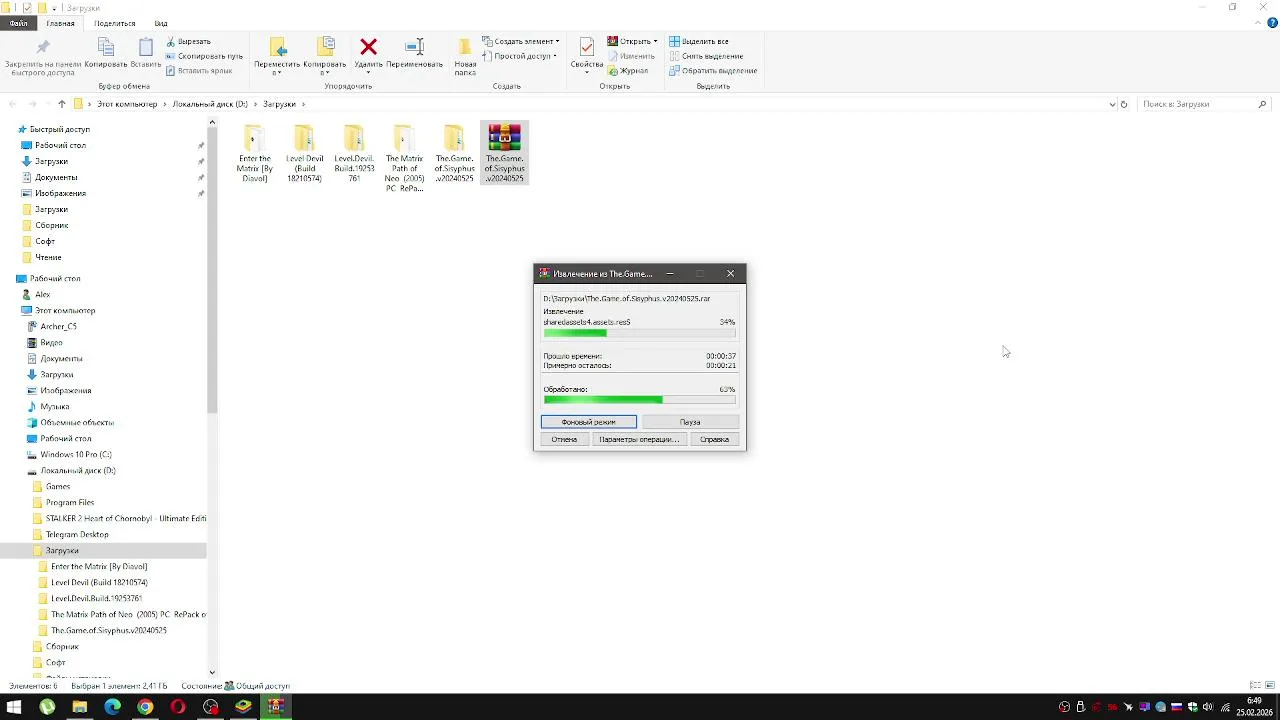Click Выделить все in the ribbon
The image size is (1280, 720).
pos(699,42)
